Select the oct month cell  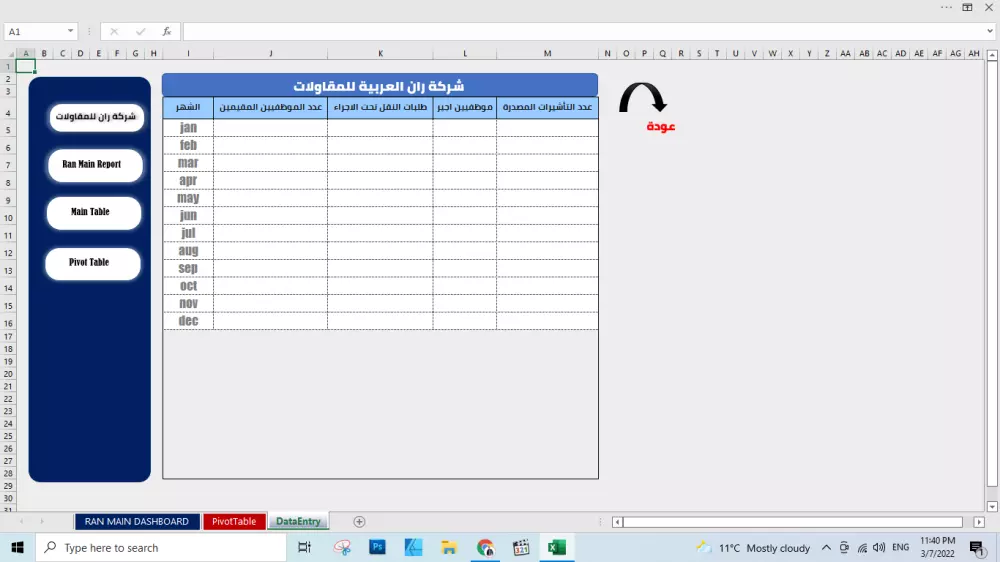(188, 286)
